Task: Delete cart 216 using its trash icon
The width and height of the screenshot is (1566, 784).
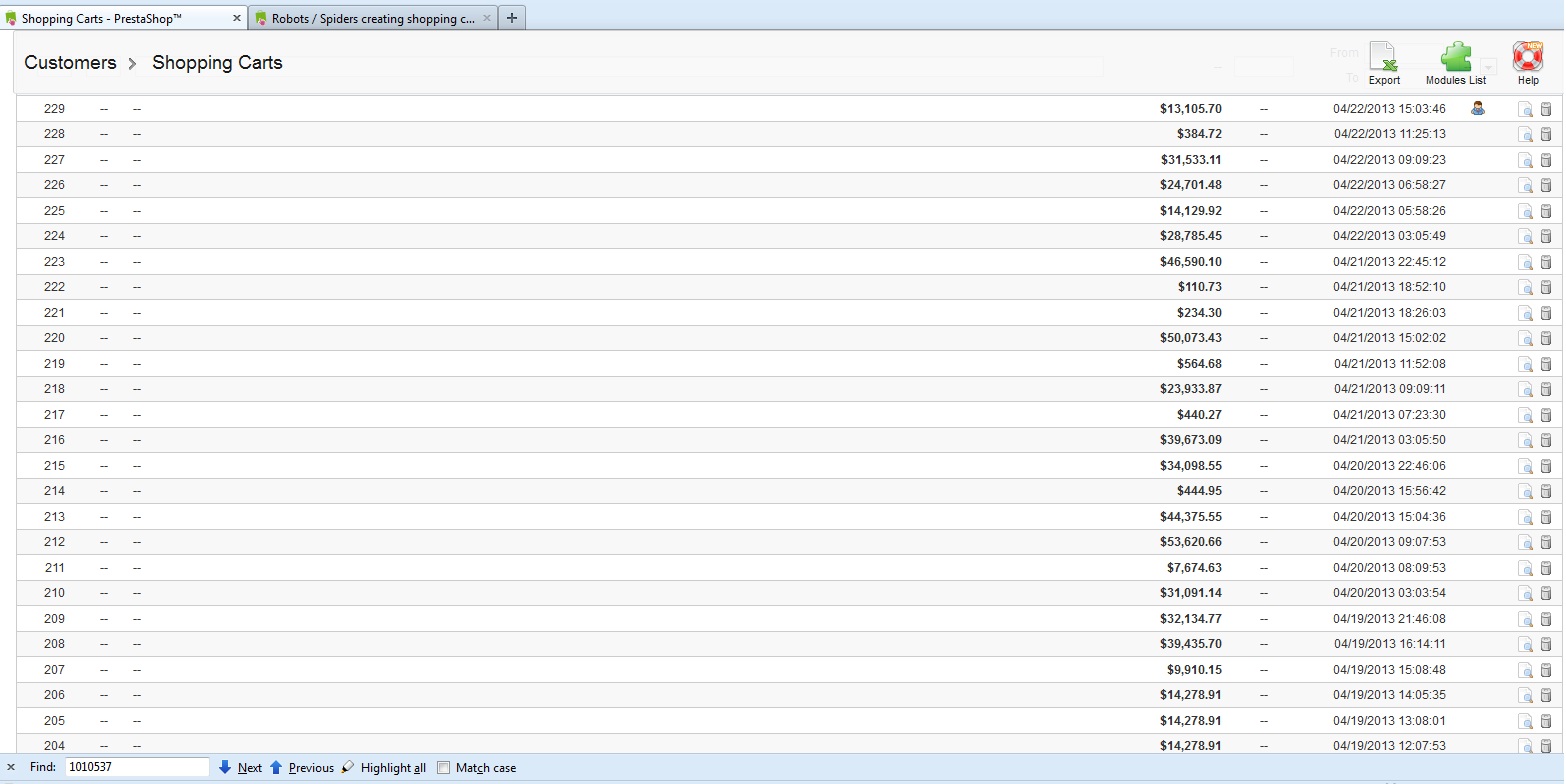Action: pyautogui.click(x=1546, y=440)
